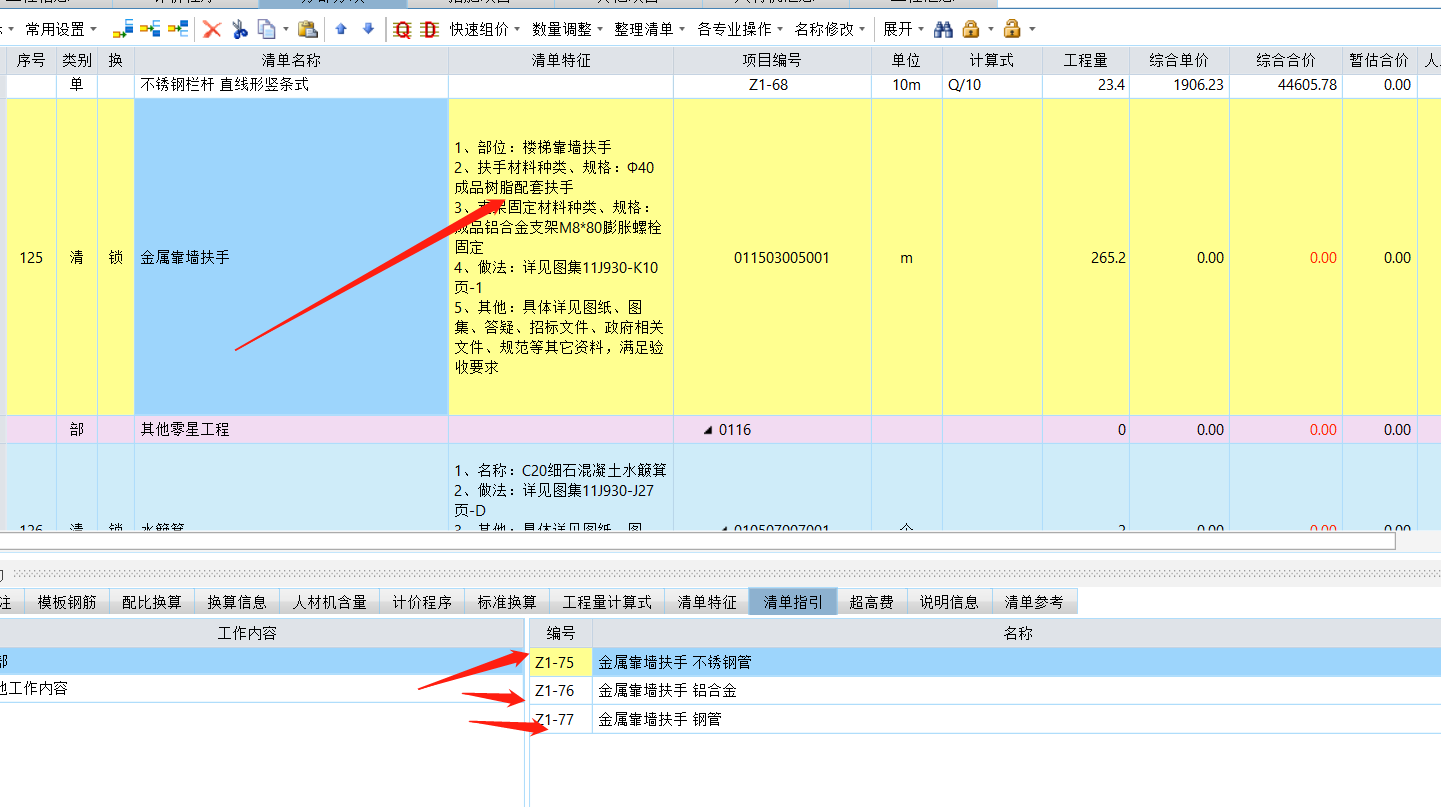This screenshot has height=807, width=1441.
Task: Click the binoculars find icon
Action: (x=943, y=29)
